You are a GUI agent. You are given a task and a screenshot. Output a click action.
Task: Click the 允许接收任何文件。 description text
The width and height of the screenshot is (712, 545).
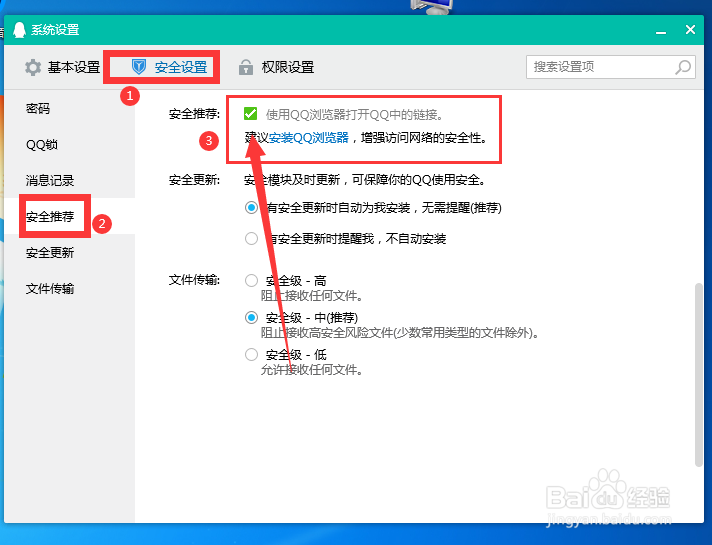click(312, 370)
